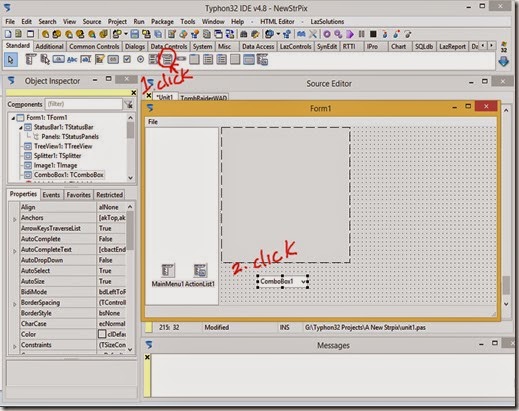The height and width of the screenshot is (411, 519).
Task: Choose the TFrame component icon
Action: [x=249, y=60]
